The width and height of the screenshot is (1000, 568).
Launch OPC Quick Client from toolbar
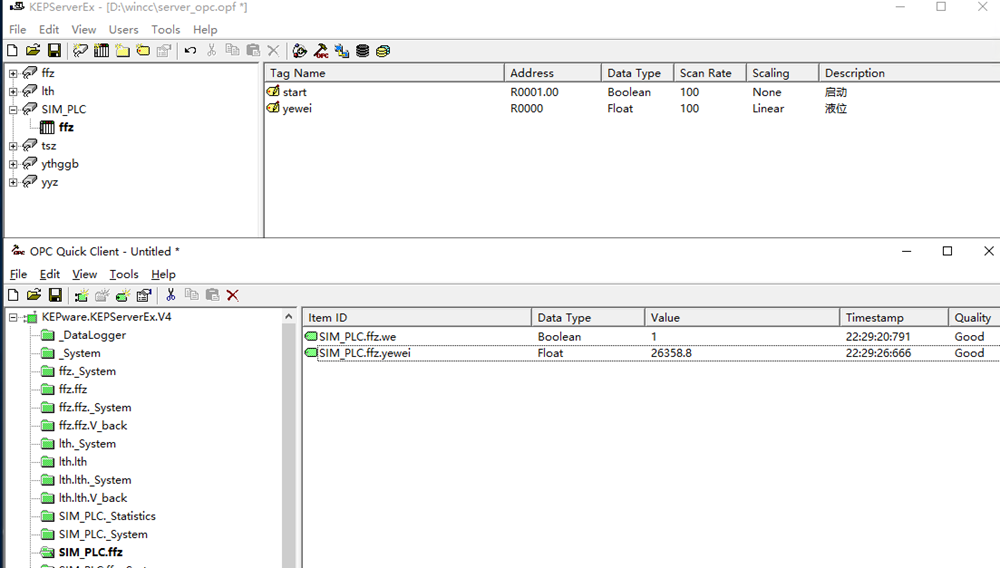[x=321, y=50]
